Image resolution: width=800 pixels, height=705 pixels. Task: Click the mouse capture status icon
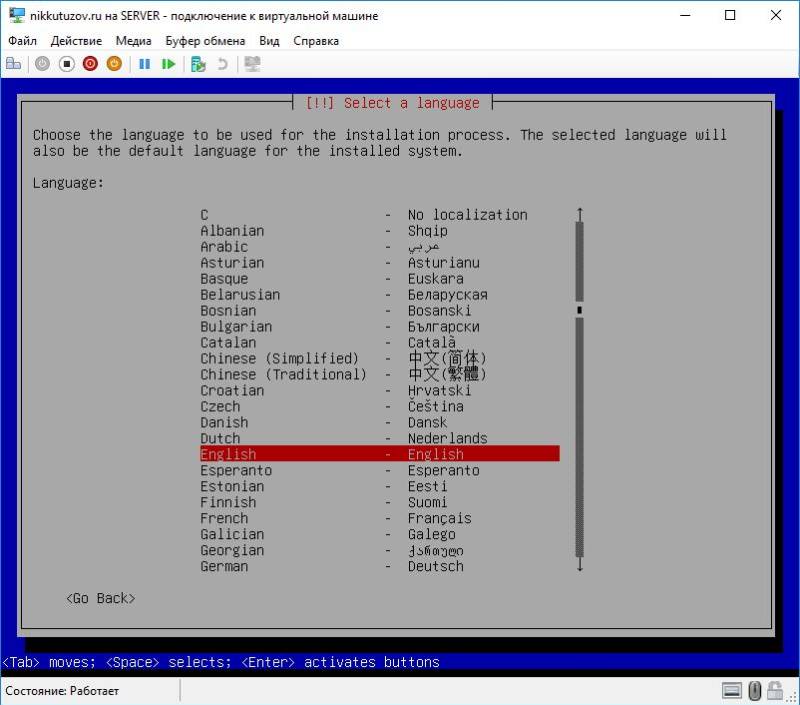pyautogui.click(x=754, y=691)
